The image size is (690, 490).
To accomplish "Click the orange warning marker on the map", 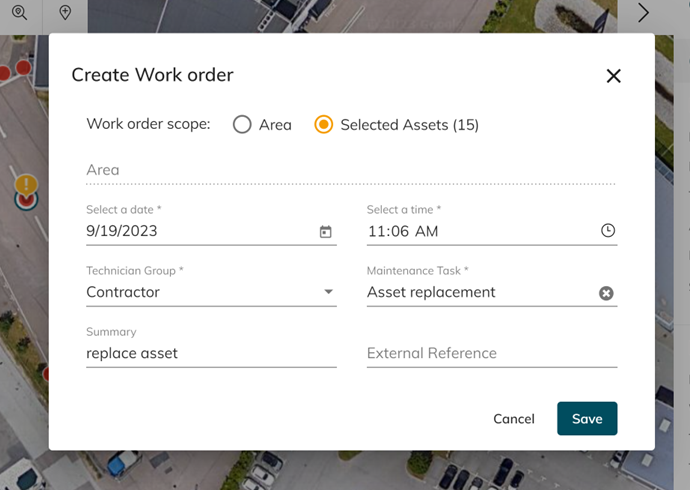I will click(x=27, y=184).
